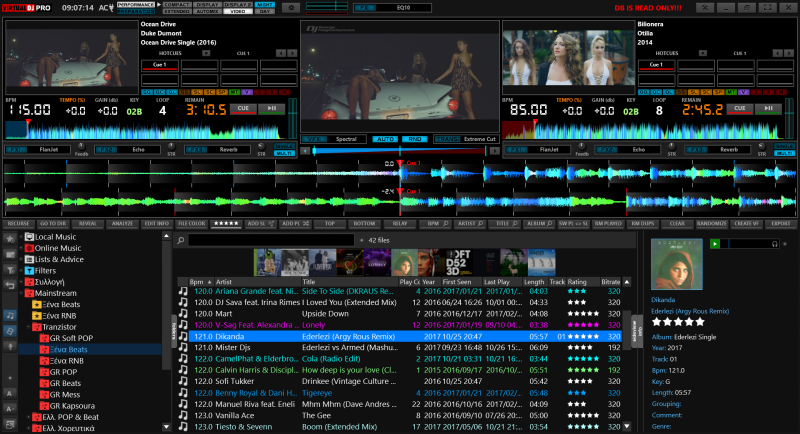The width and height of the screenshot is (800, 434).
Task: Click the Filters blue folder icon
Action: pyautogui.click(x=29, y=270)
